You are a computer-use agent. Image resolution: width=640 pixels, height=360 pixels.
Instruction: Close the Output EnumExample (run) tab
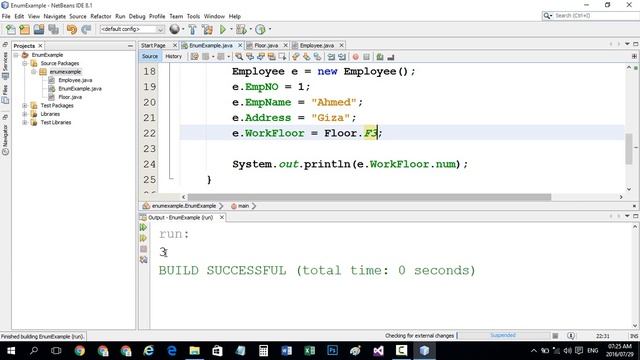click(222, 218)
